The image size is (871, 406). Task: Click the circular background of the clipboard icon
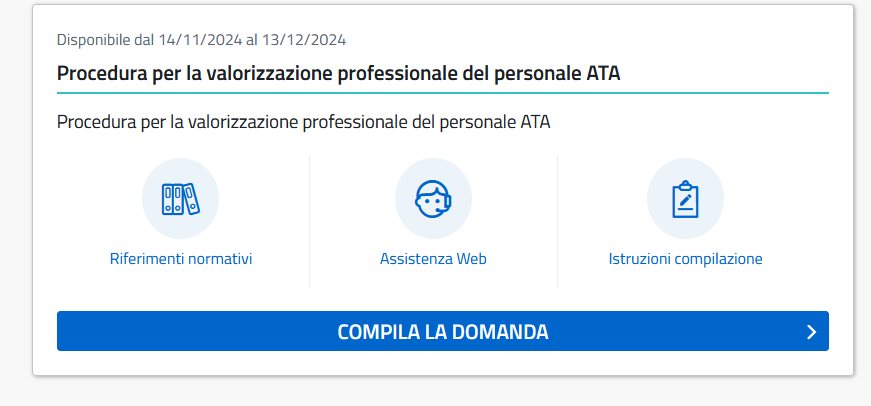coord(685,199)
